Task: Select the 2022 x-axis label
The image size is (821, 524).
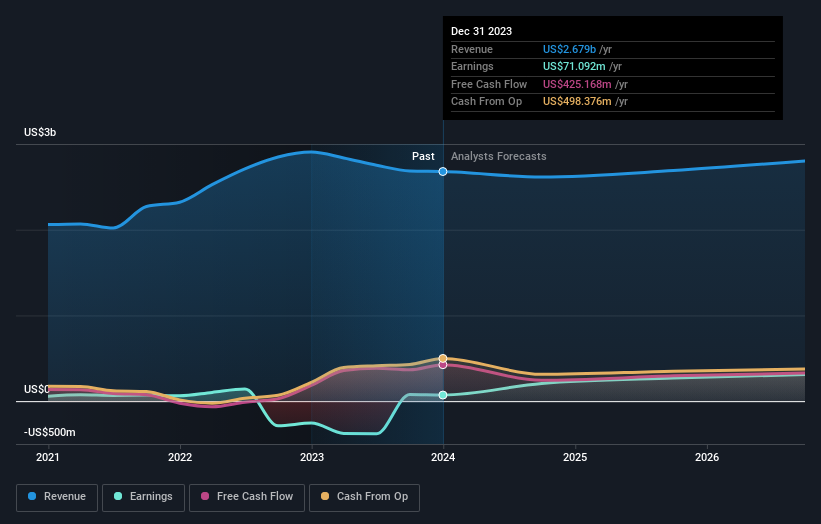Action: (x=180, y=457)
